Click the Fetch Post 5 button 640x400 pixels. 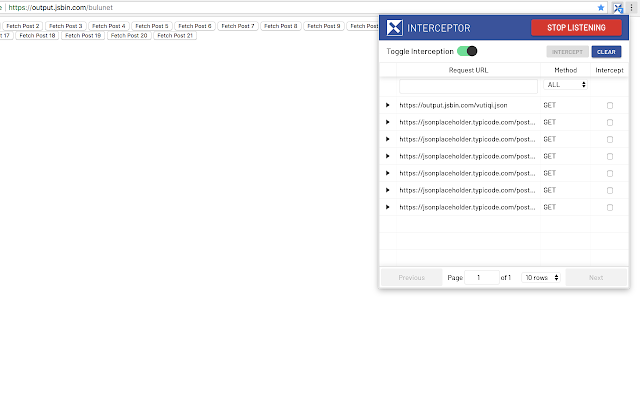[152, 26]
